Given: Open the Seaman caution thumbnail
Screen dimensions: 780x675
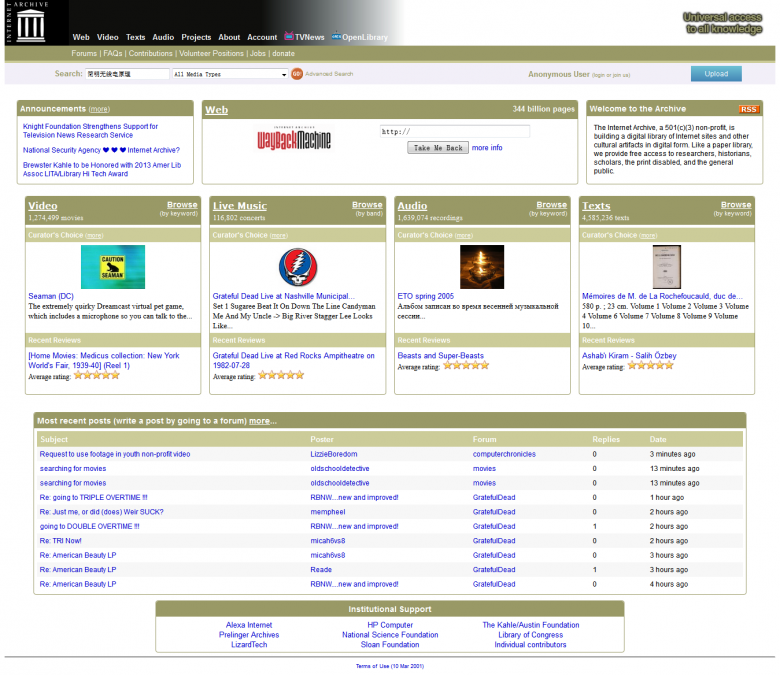Looking at the screenshot, I should 112,267.
